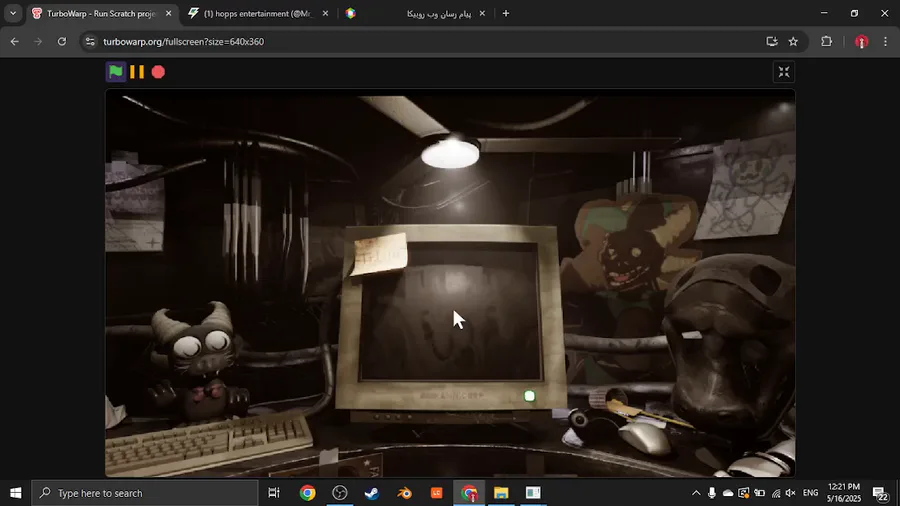
Task: Open the Windows Start menu
Action: [x=15, y=493]
